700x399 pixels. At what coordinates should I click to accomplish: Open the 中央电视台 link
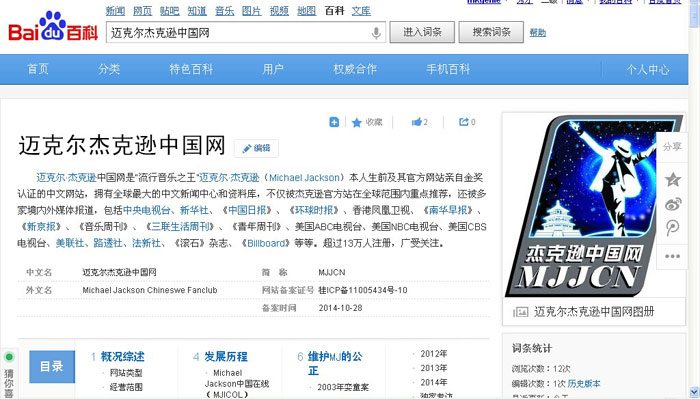point(147,210)
